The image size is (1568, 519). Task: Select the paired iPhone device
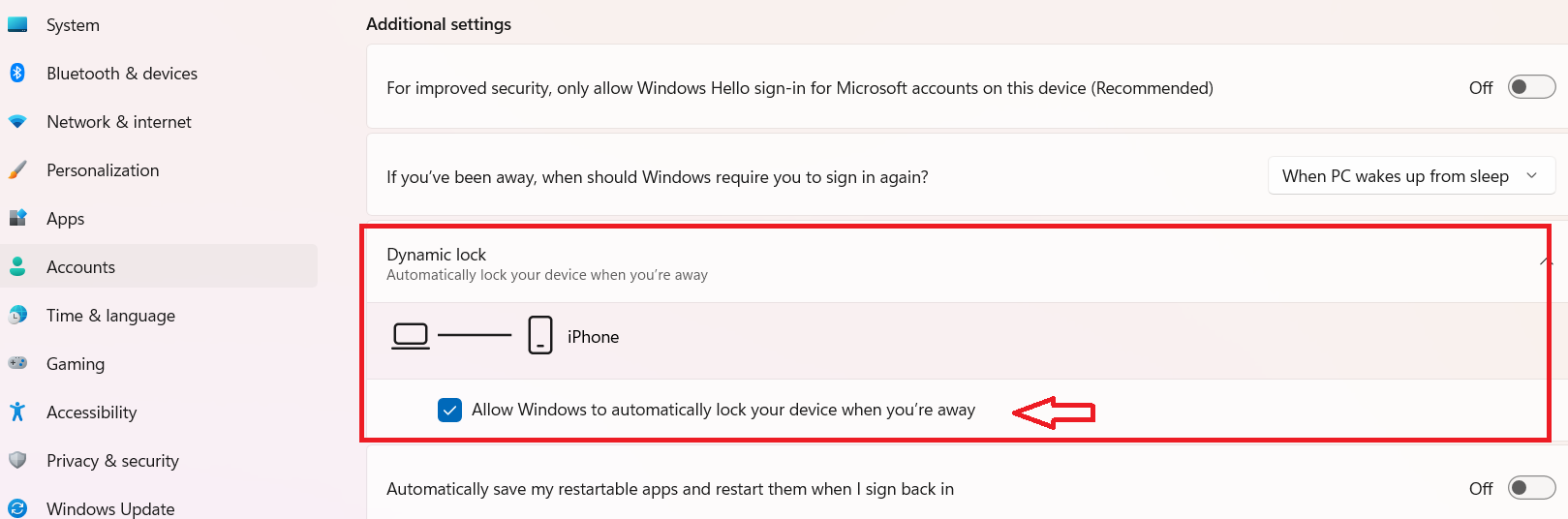(x=592, y=336)
